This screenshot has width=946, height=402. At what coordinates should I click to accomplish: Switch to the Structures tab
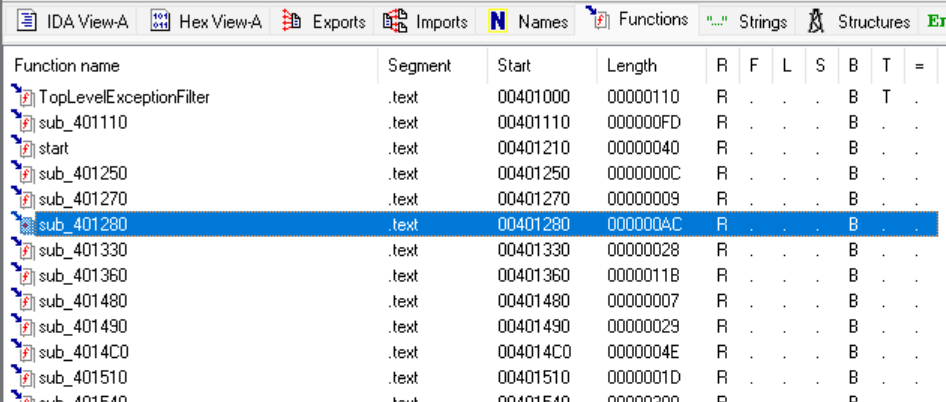tap(858, 22)
